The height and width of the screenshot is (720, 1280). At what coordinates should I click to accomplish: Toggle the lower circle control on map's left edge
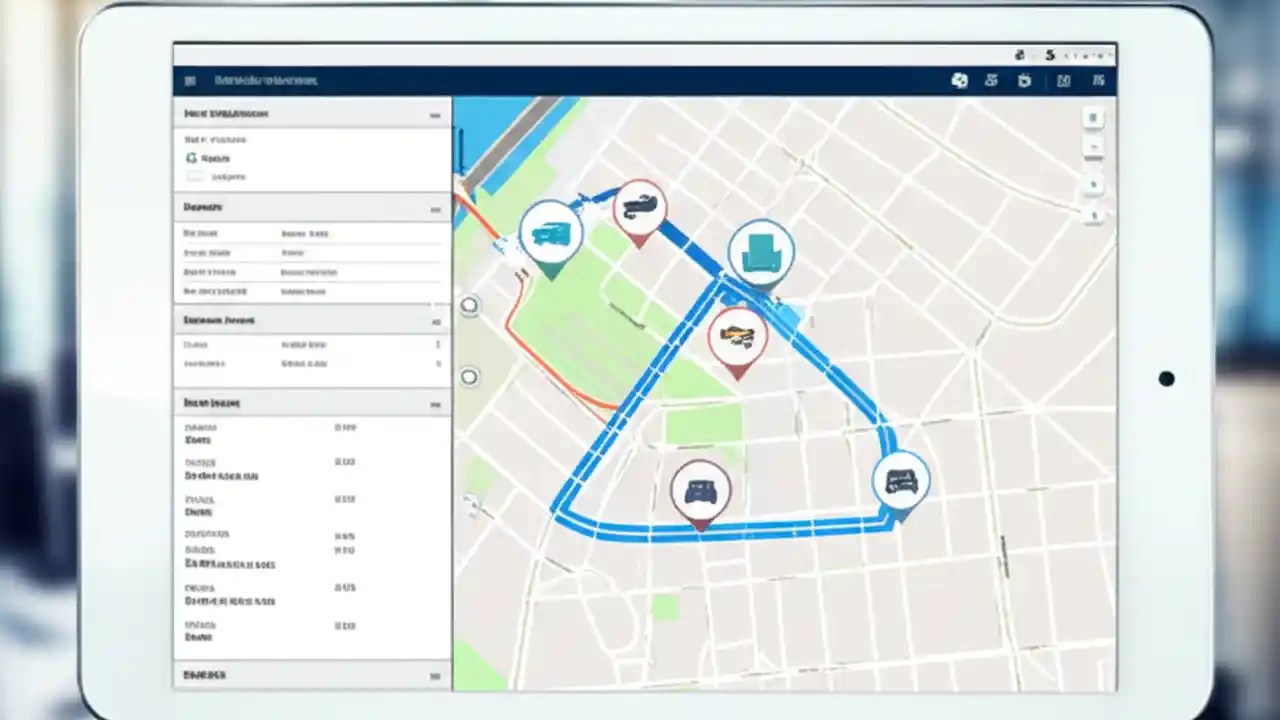click(x=468, y=377)
